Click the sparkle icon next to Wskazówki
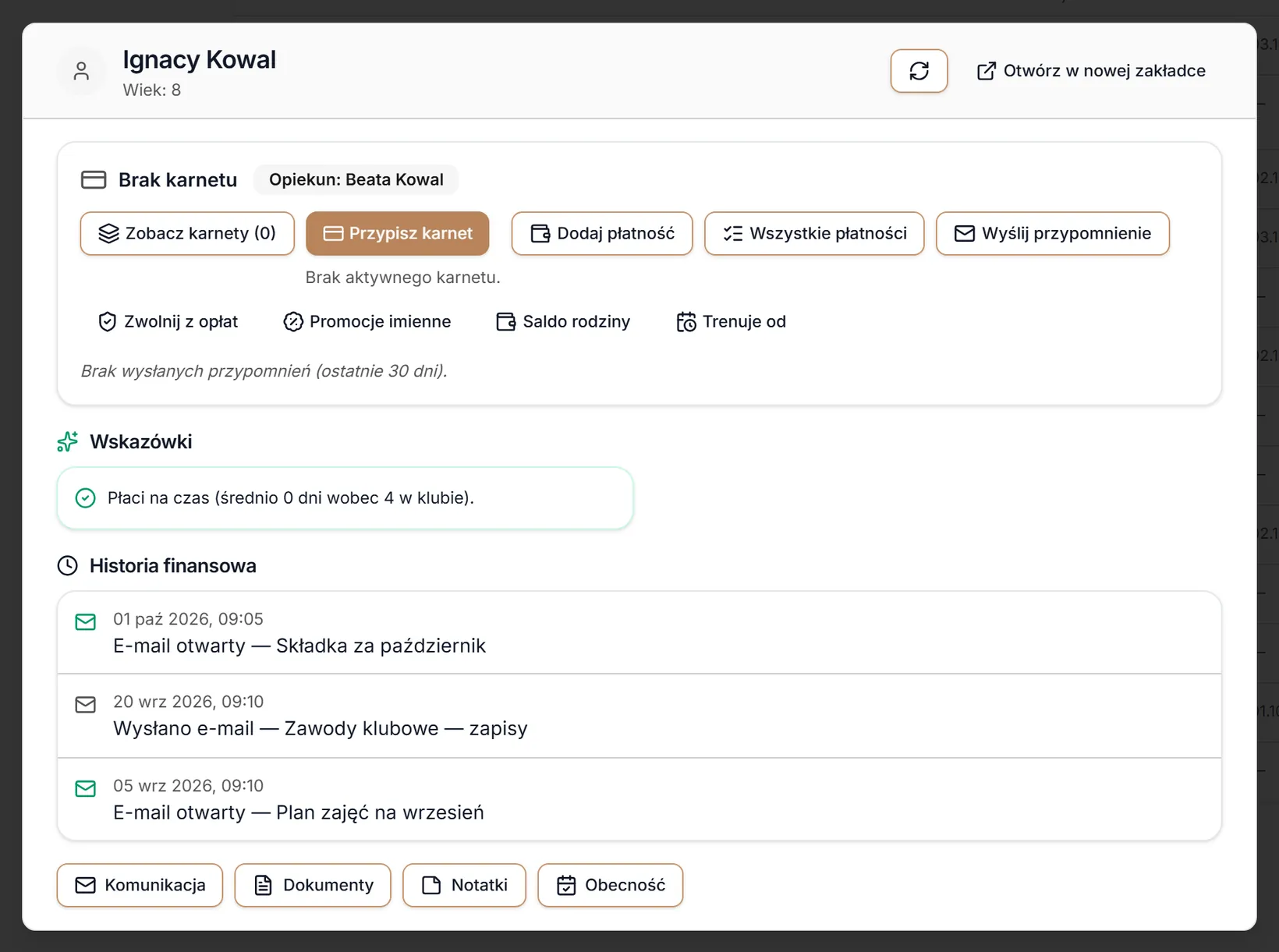1279x952 pixels. tap(68, 442)
